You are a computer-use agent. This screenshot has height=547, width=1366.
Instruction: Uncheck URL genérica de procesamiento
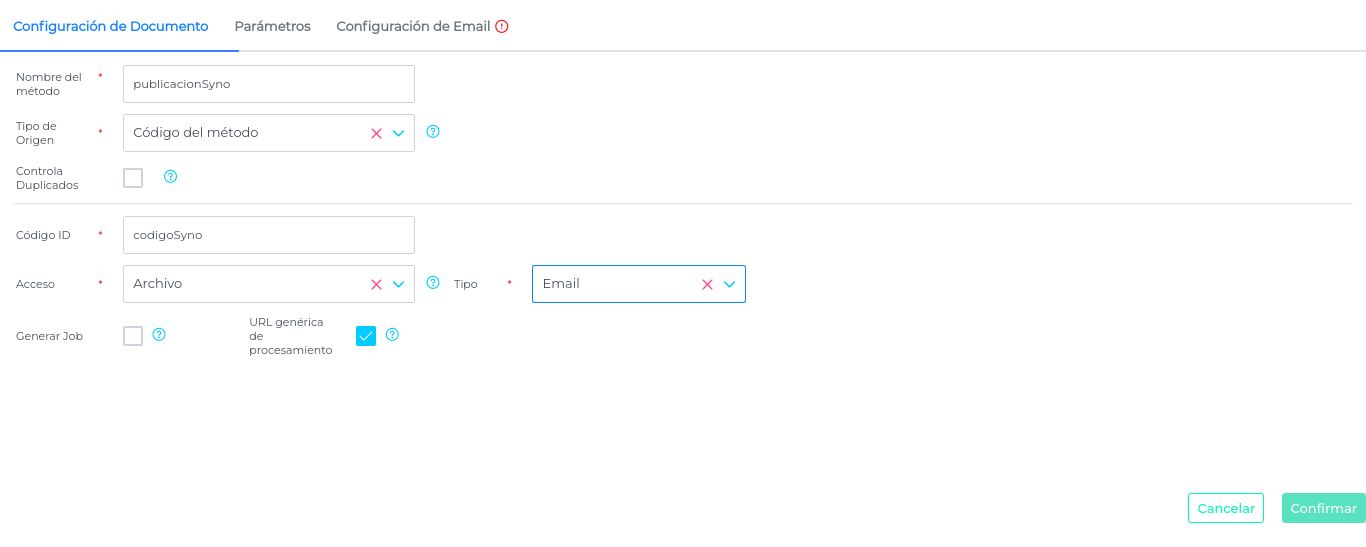366,336
